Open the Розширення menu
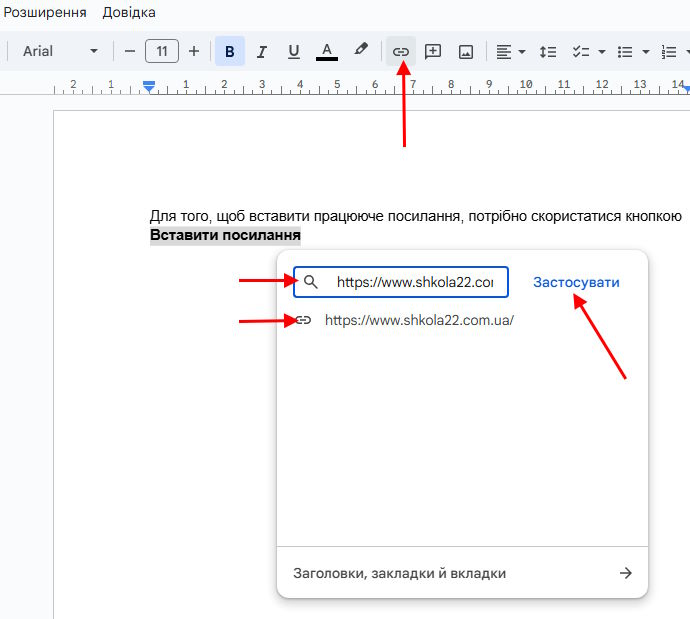Screen dimensions: 690x619 click(x=43, y=13)
